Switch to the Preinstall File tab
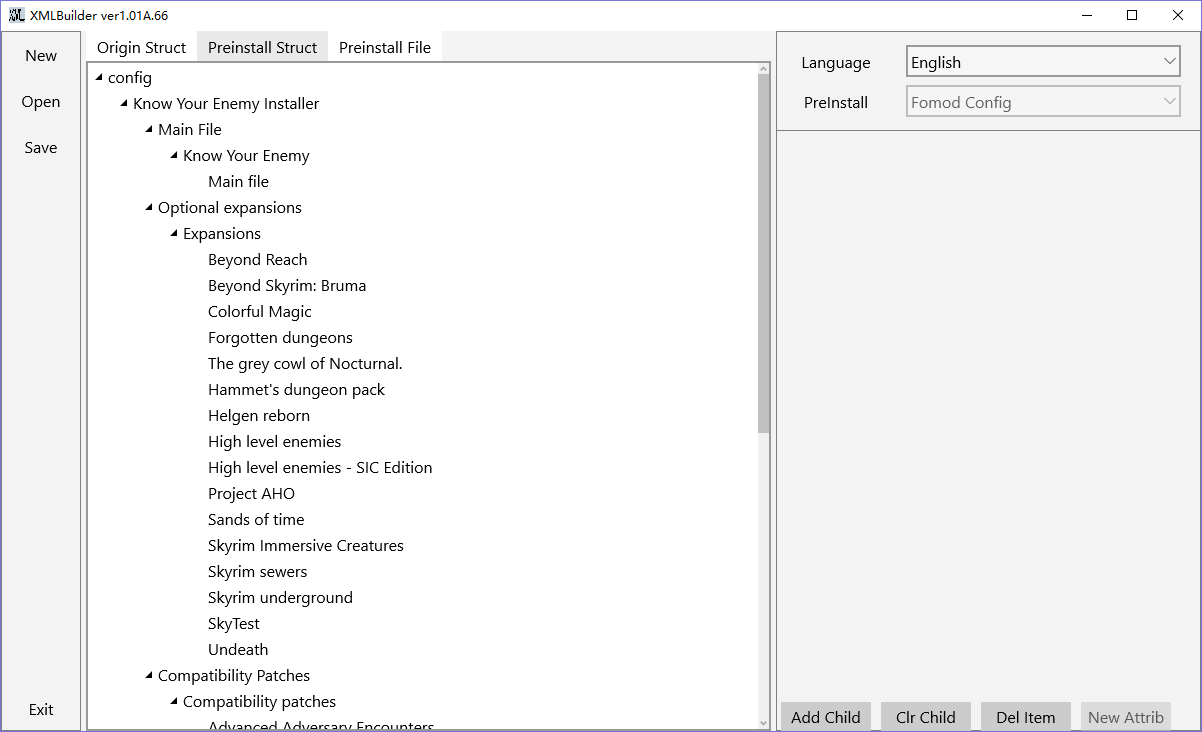The height and width of the screenshot is (732, 1202). [x=385, y=47]
